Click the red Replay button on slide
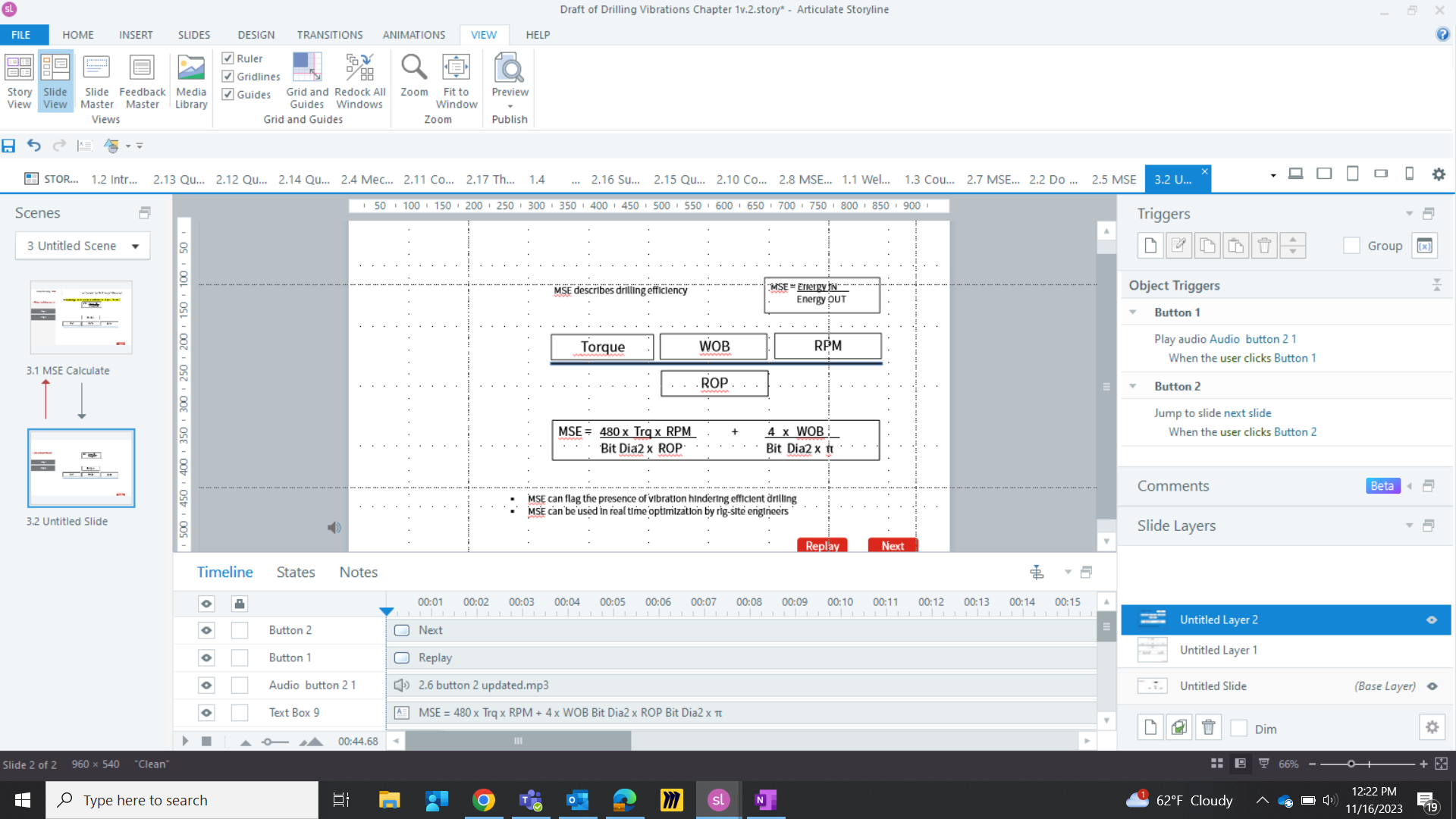This screenshot has height=819, width=1456. coord(822,545)
